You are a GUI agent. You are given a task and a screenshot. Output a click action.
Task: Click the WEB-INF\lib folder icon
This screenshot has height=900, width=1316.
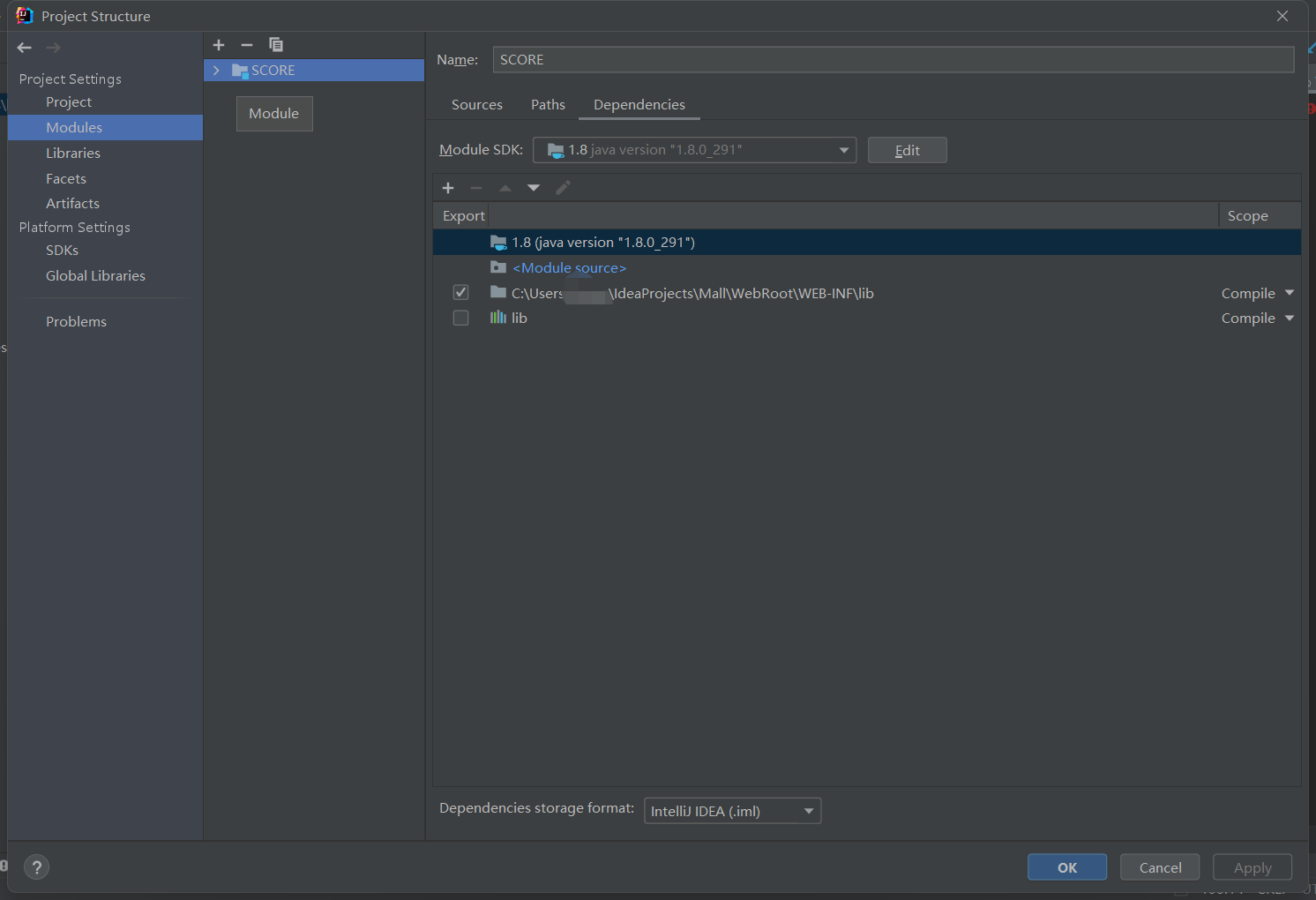(498, 292)
